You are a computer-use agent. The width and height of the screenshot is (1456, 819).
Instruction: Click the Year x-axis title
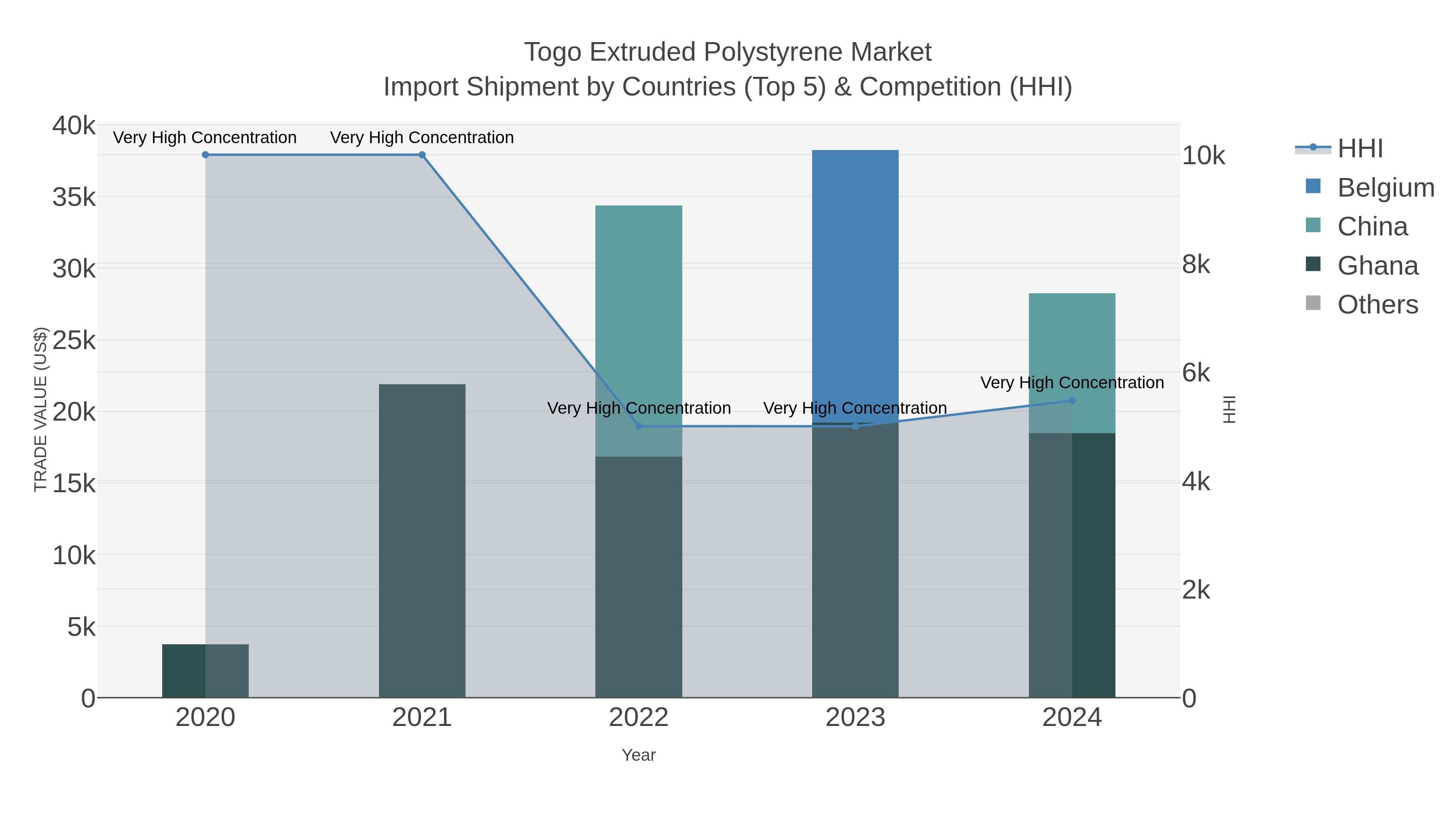[x=639, y=755]
